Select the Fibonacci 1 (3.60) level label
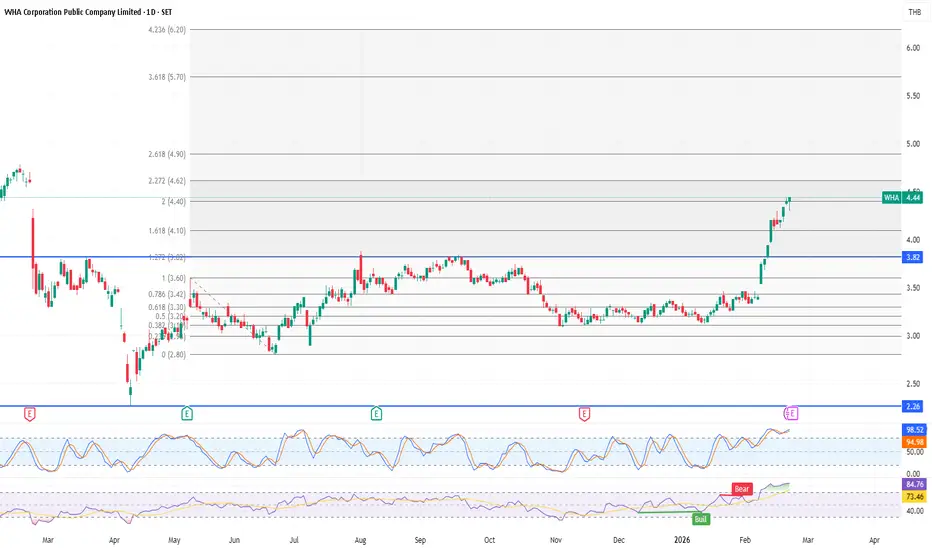This screenshot has height=550, width=932. click(x=174, y=278)
